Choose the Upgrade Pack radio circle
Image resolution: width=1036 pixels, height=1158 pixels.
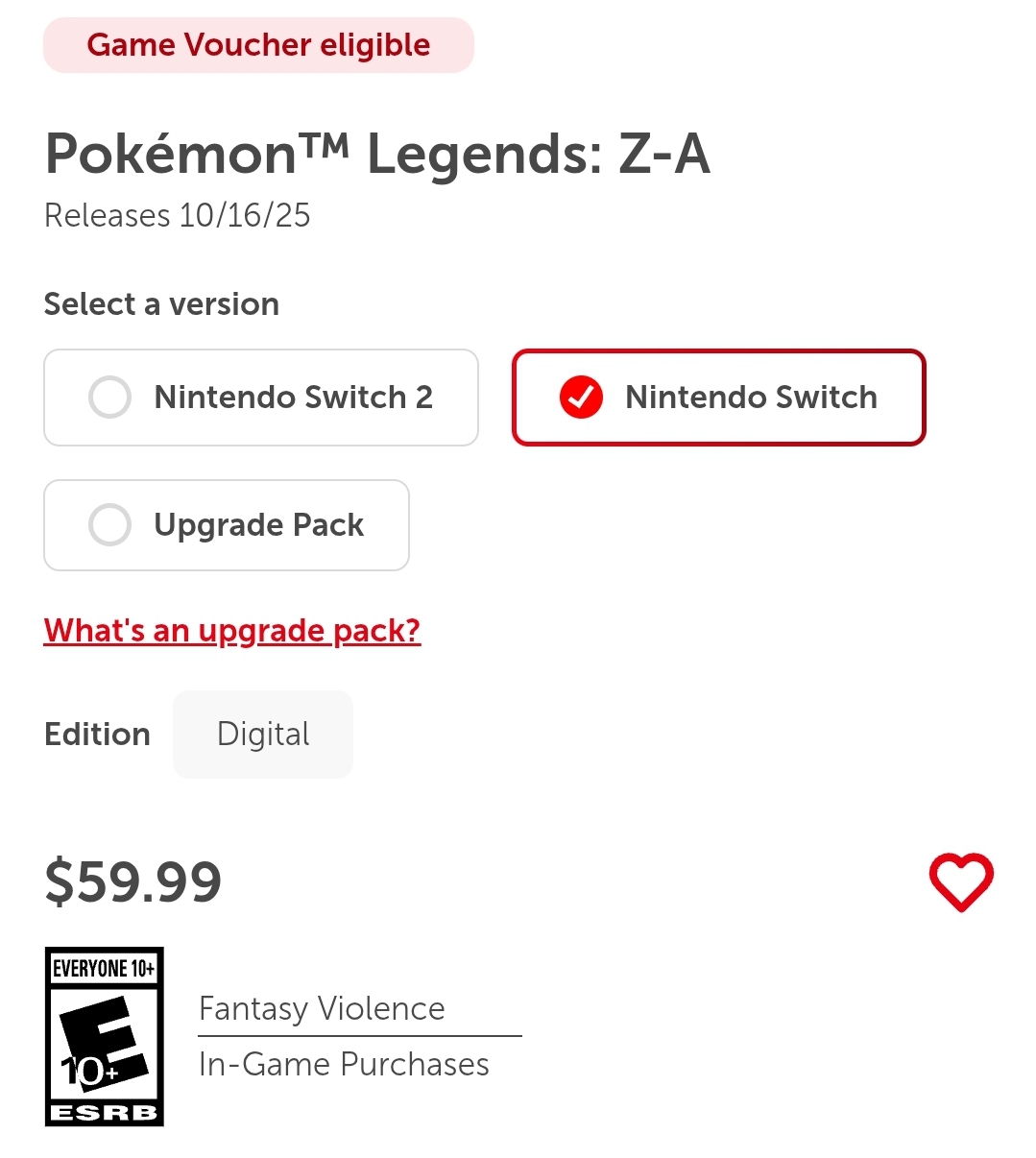pyautogui.click(x=109, y=525)
